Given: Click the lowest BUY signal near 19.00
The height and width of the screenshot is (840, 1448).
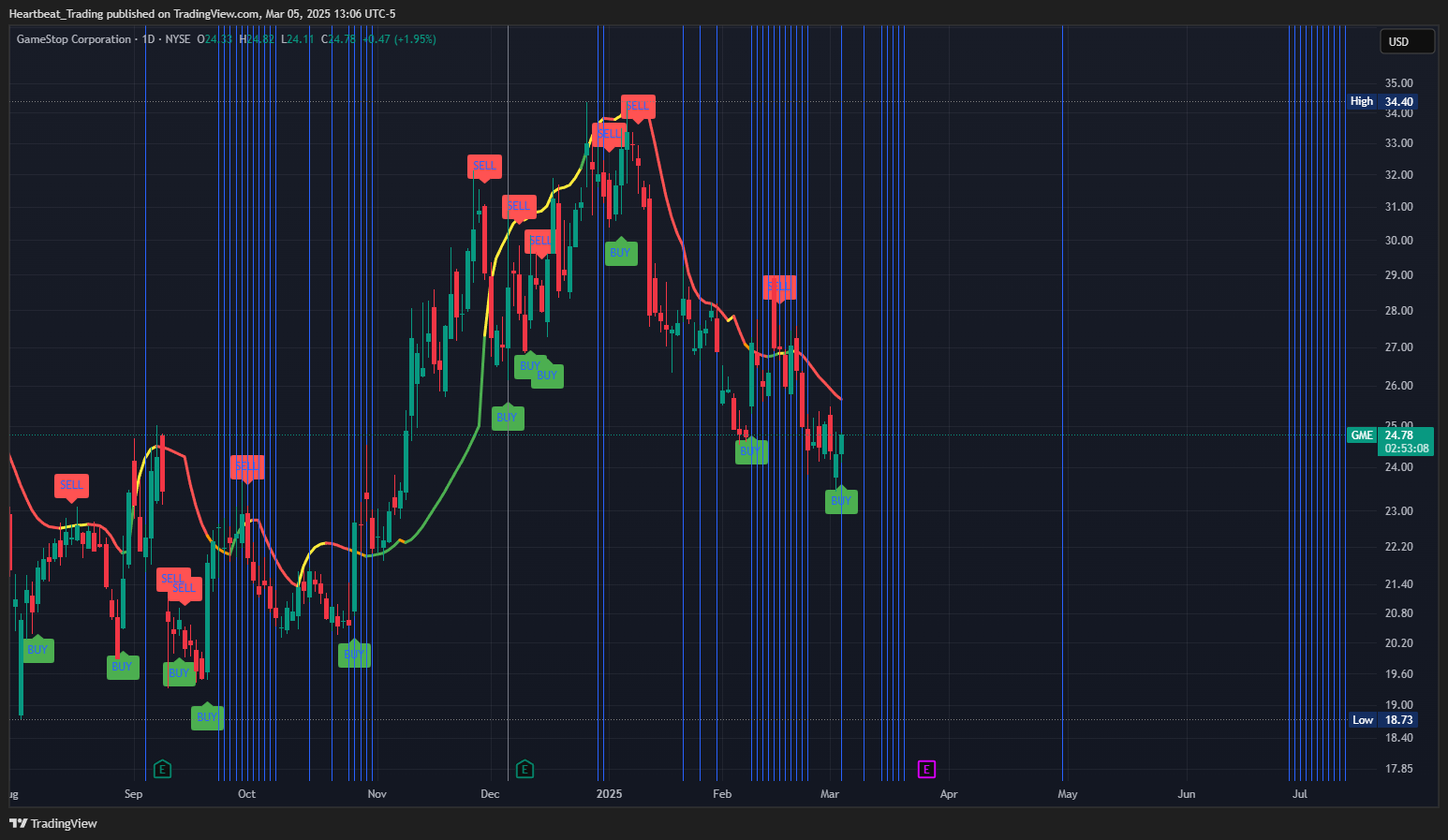Looking at the screenshot, I should click(x=207, y=716).
